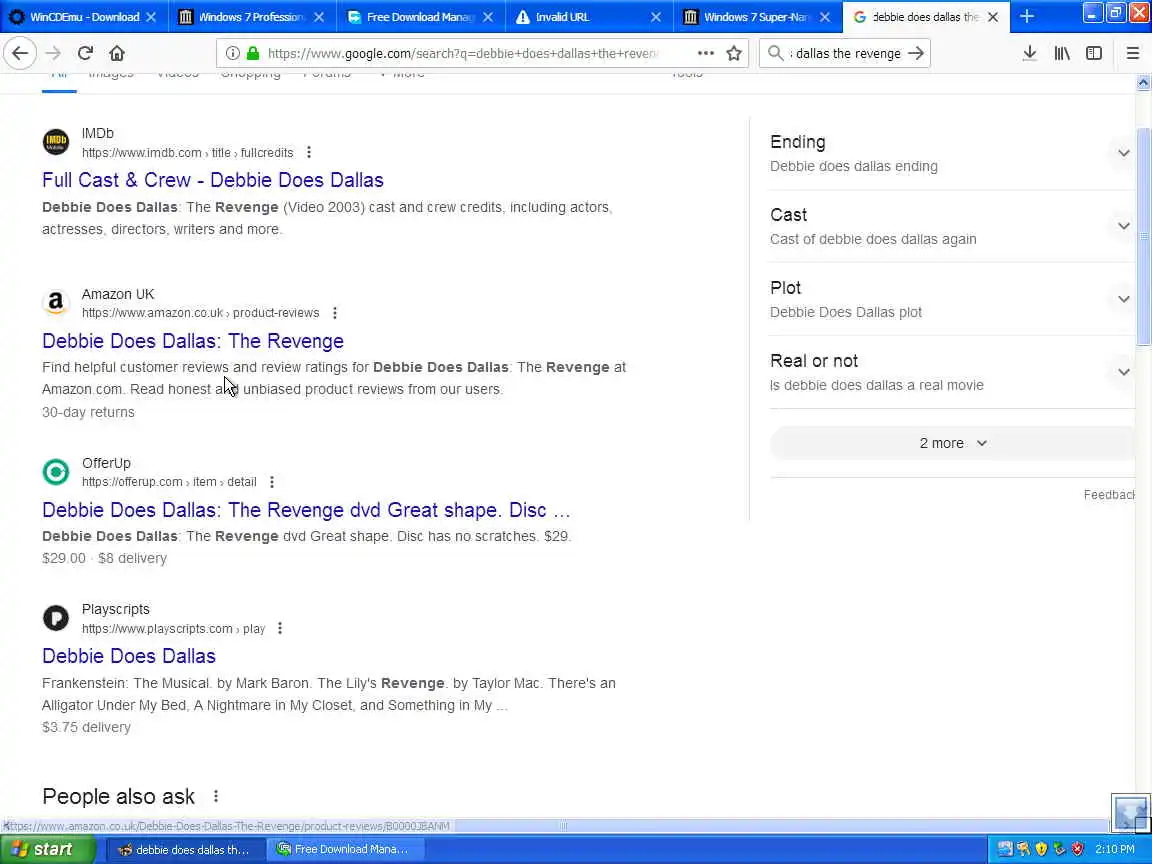Submit search with the arrow button
The image size is (1152, 864).
tap(915, 53)
